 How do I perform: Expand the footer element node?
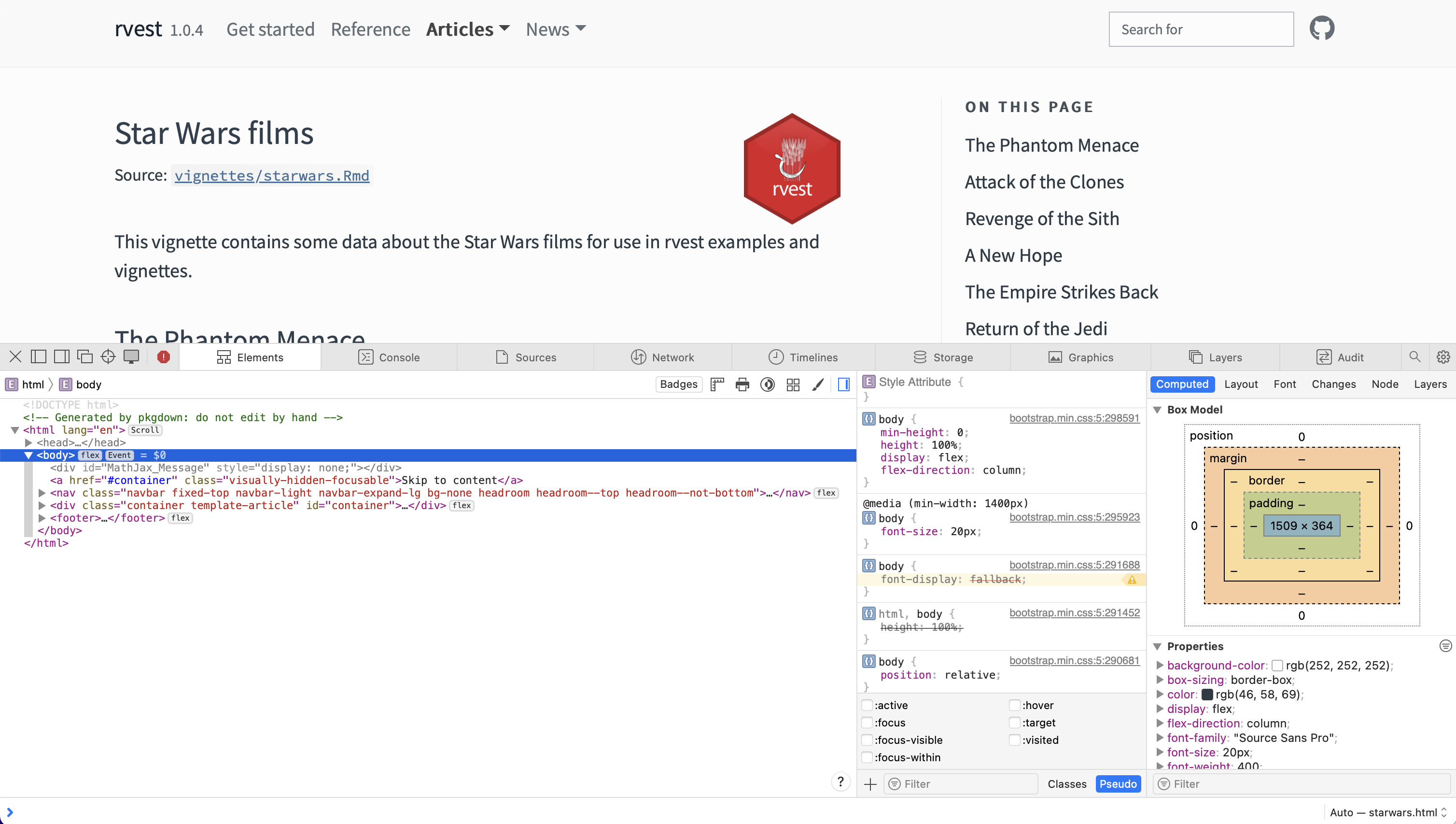pos(43,518)
